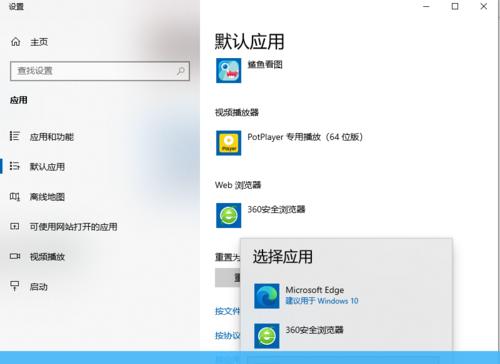Open 可使用网站打开的应用 page
This screenshot has height=364, width=500.
tap(73, 227)
